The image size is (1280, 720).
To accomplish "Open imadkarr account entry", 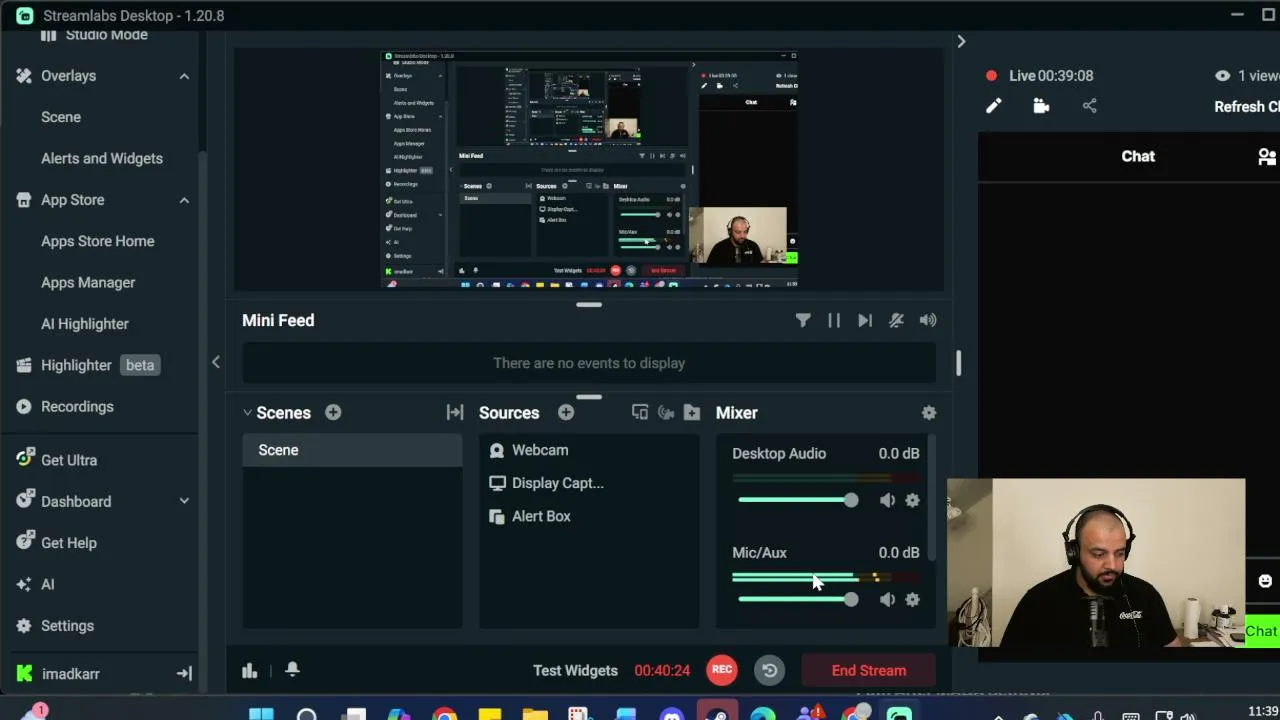I will (x=58, y=674).
